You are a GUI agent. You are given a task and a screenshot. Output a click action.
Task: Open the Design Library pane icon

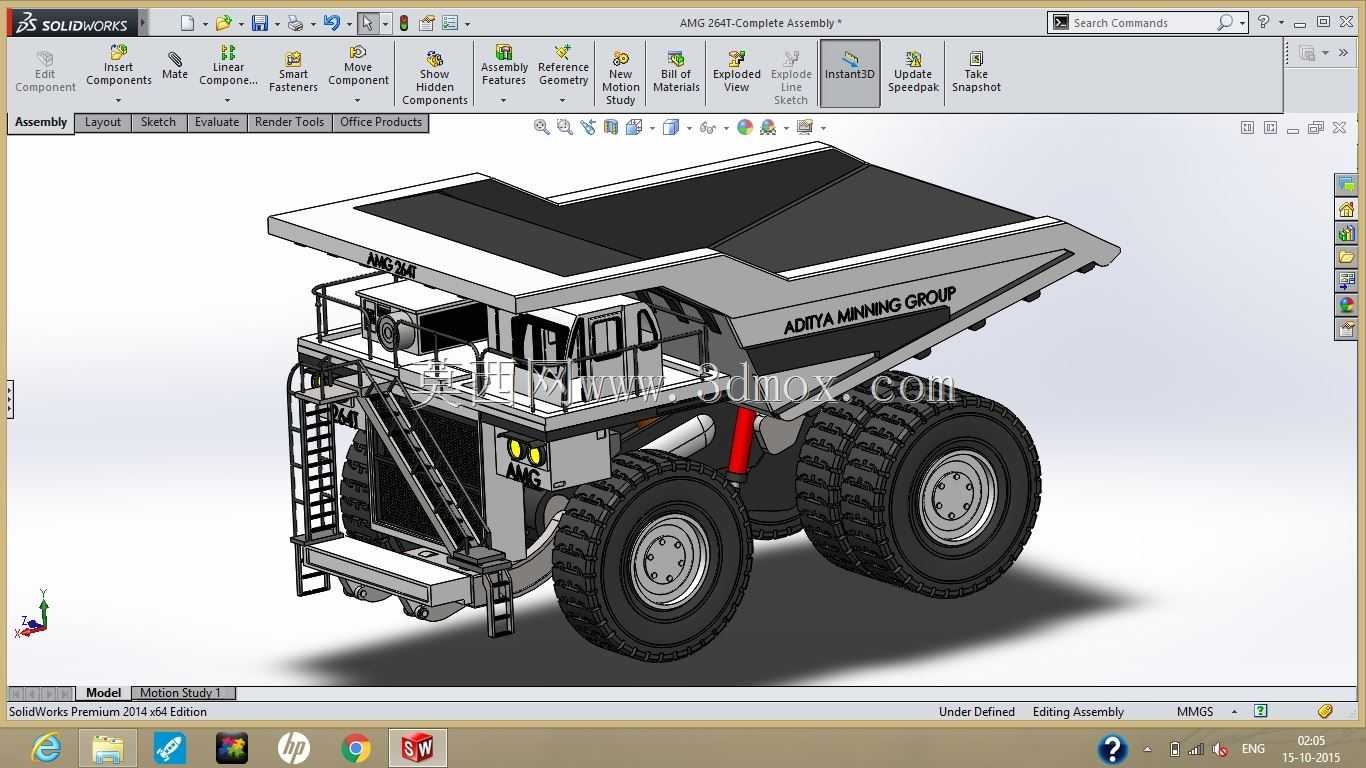pos(1346,233)
